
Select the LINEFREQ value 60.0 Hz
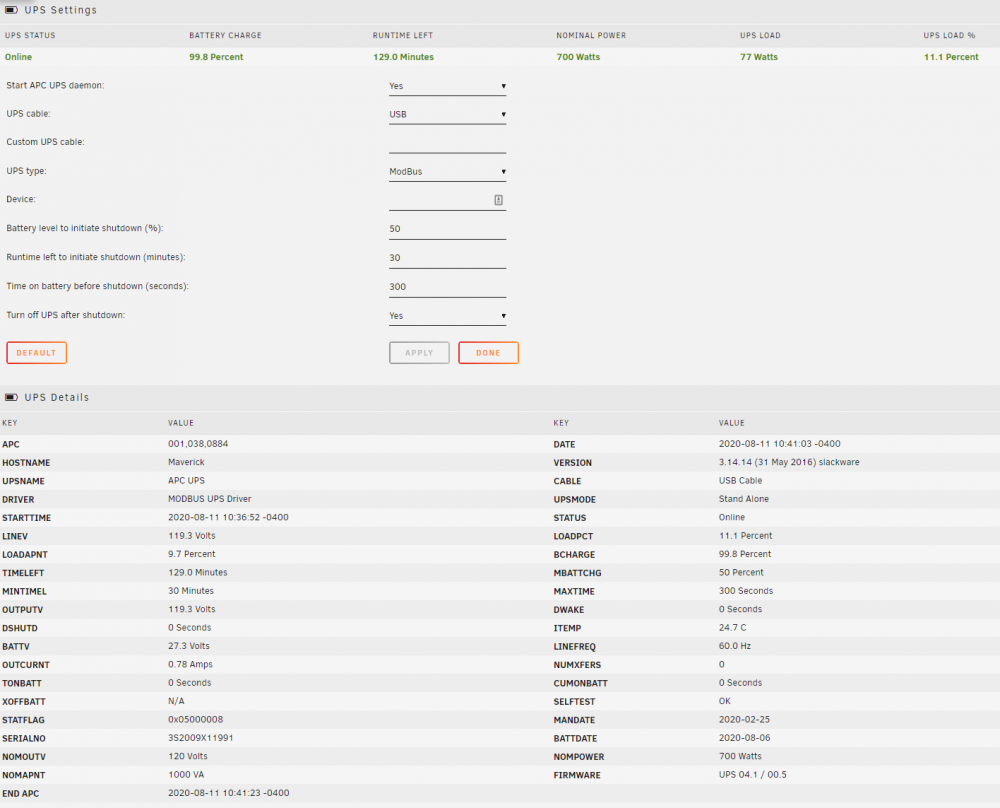[735, 646]
